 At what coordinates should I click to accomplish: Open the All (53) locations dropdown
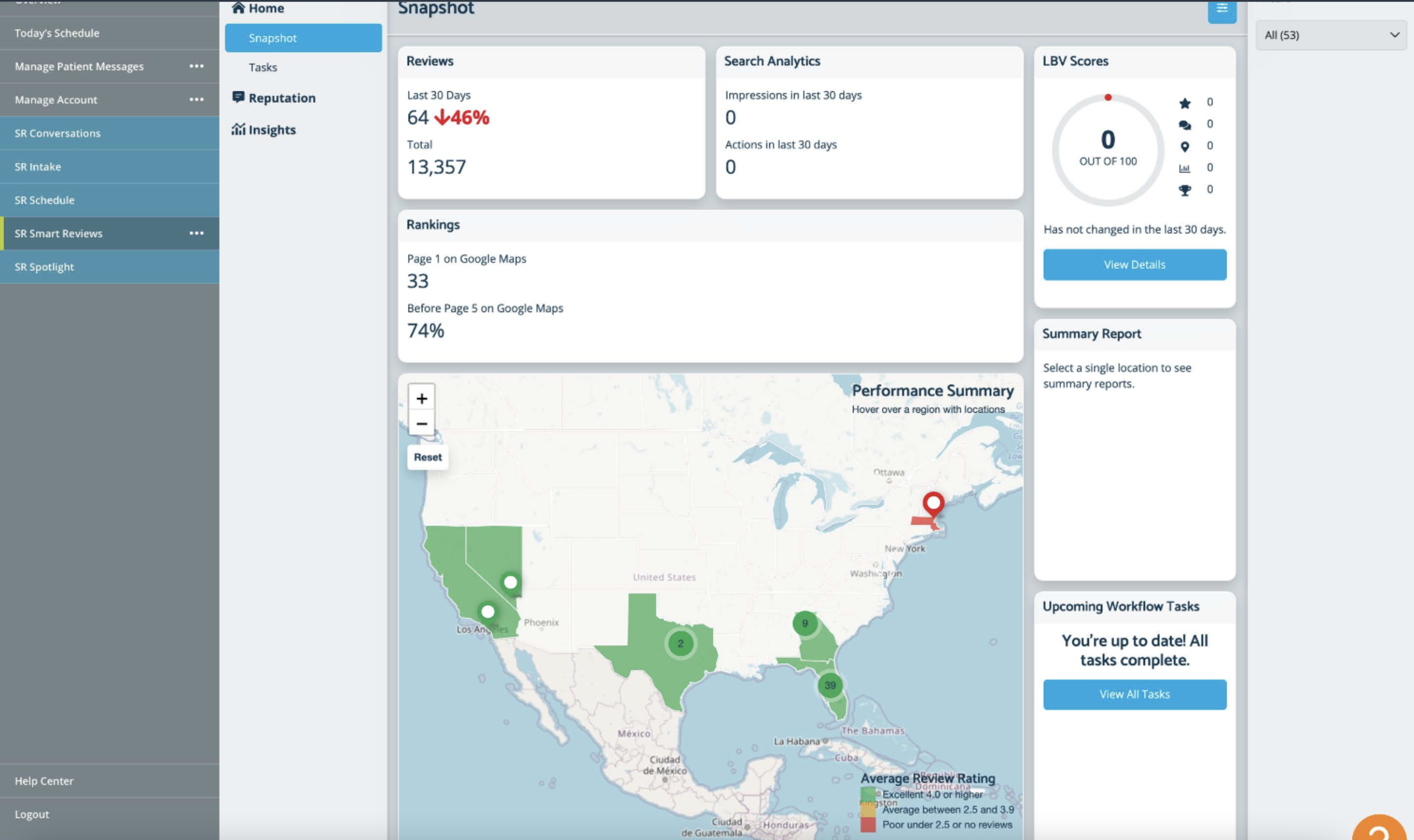(1331, 35)
